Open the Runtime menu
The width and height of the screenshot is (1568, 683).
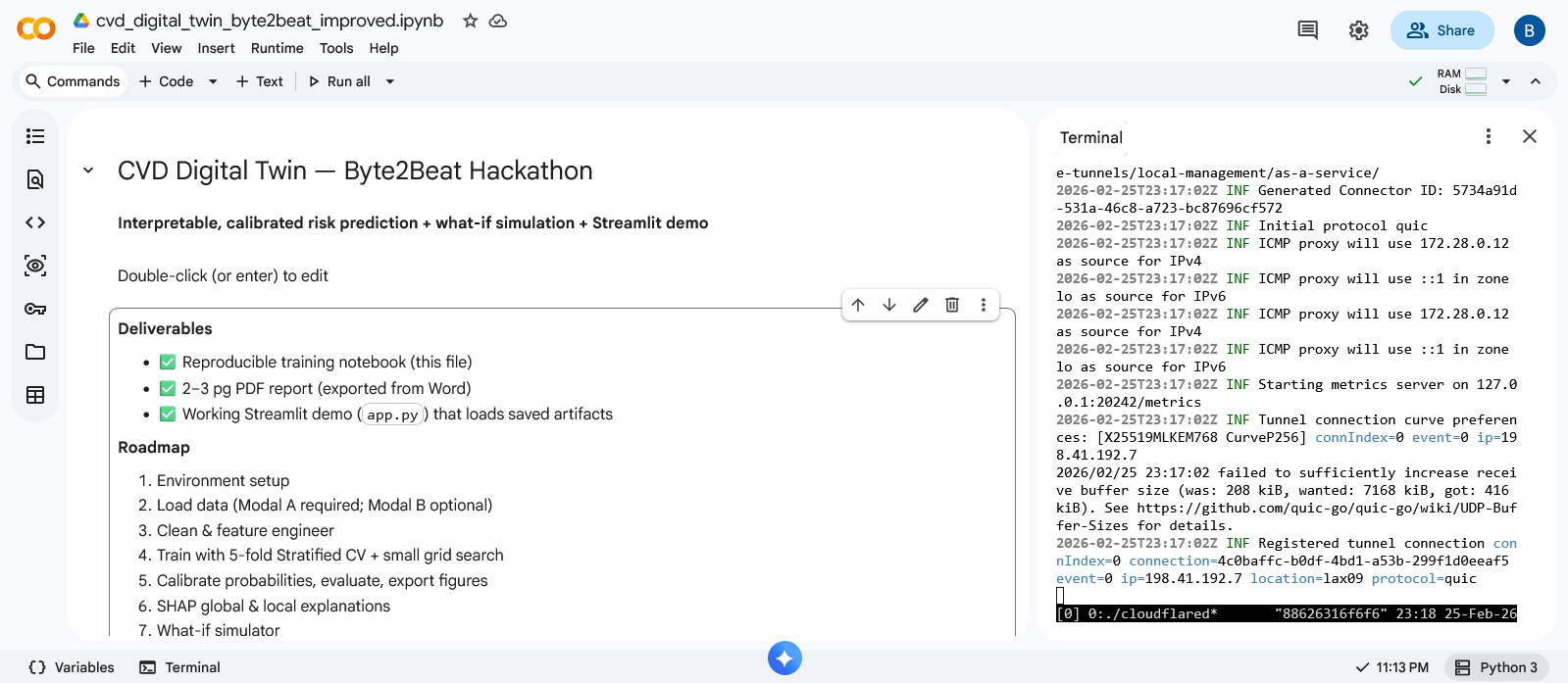[x=277, y=48]
